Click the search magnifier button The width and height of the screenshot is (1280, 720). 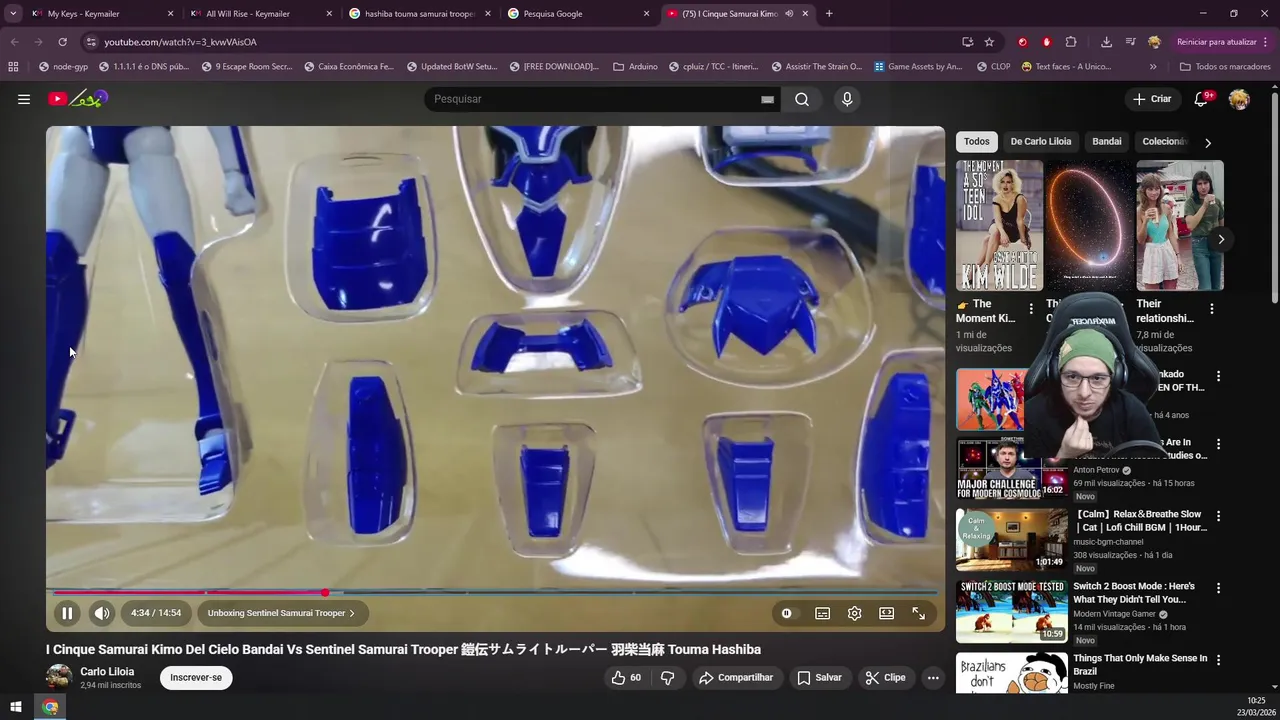point(802,99)
